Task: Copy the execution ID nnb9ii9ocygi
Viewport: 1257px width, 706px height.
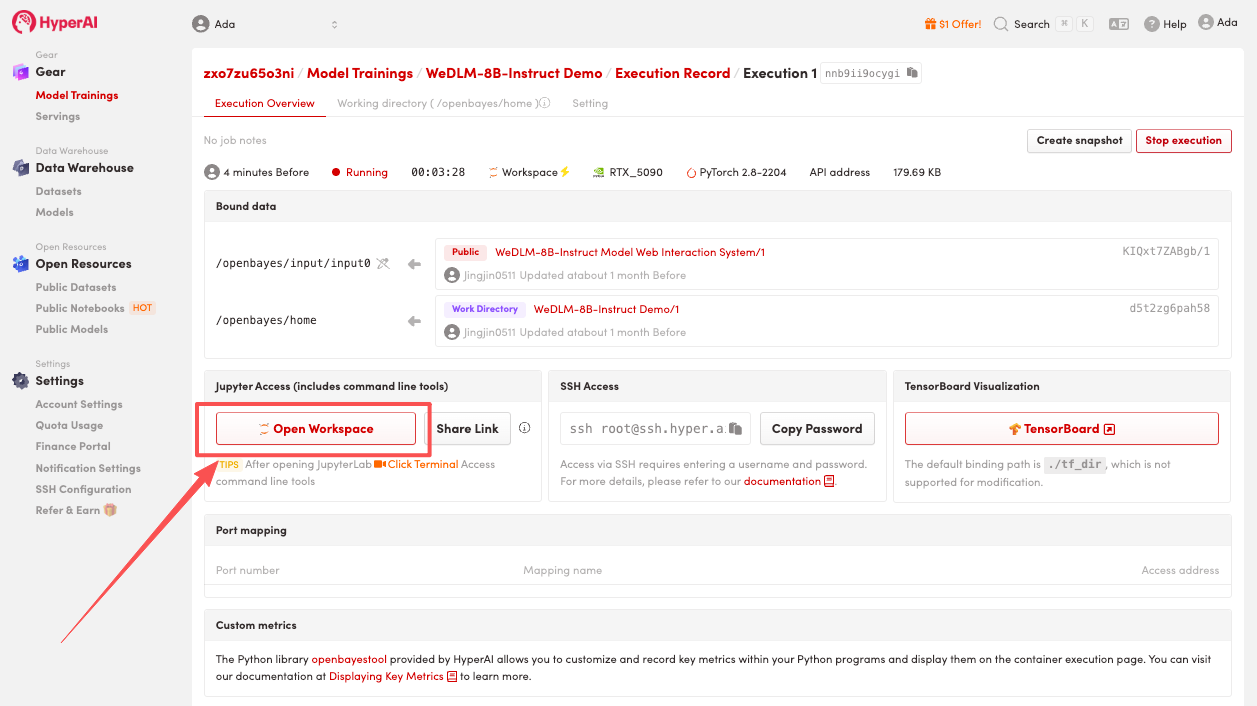Action: (x=912, y=73)
